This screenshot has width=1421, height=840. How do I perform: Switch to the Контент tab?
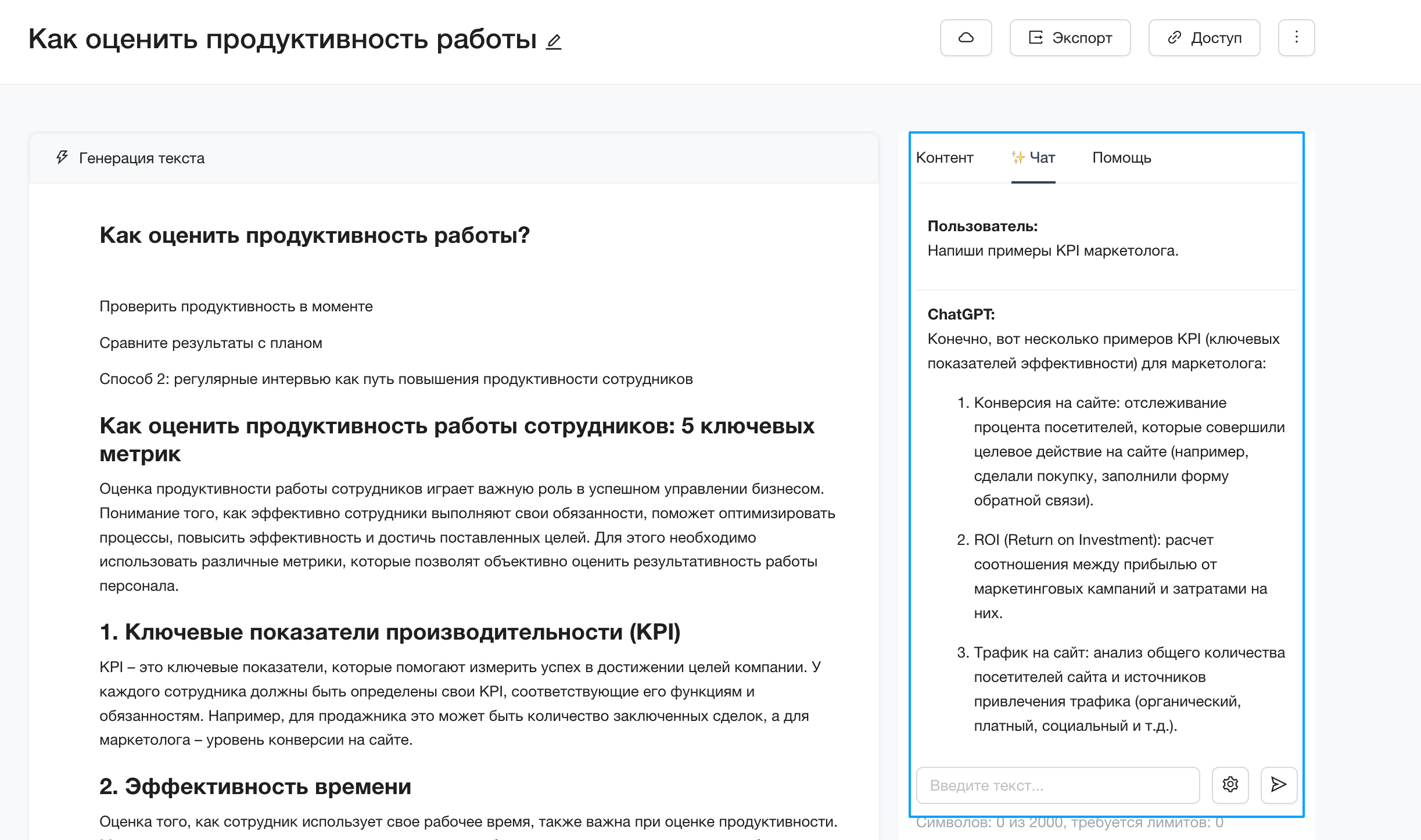945,157
